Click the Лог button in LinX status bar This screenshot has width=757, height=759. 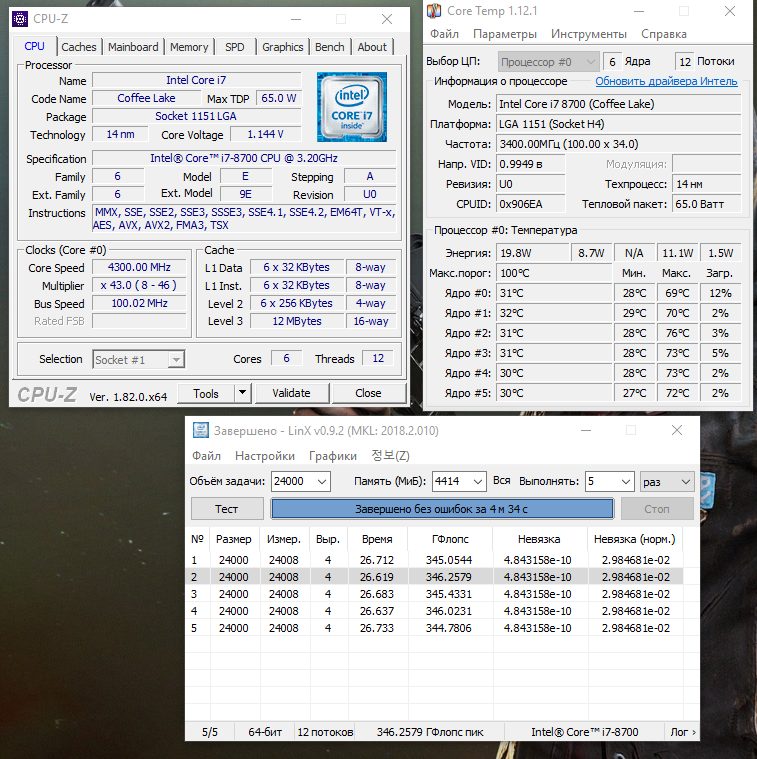(683, 732)
